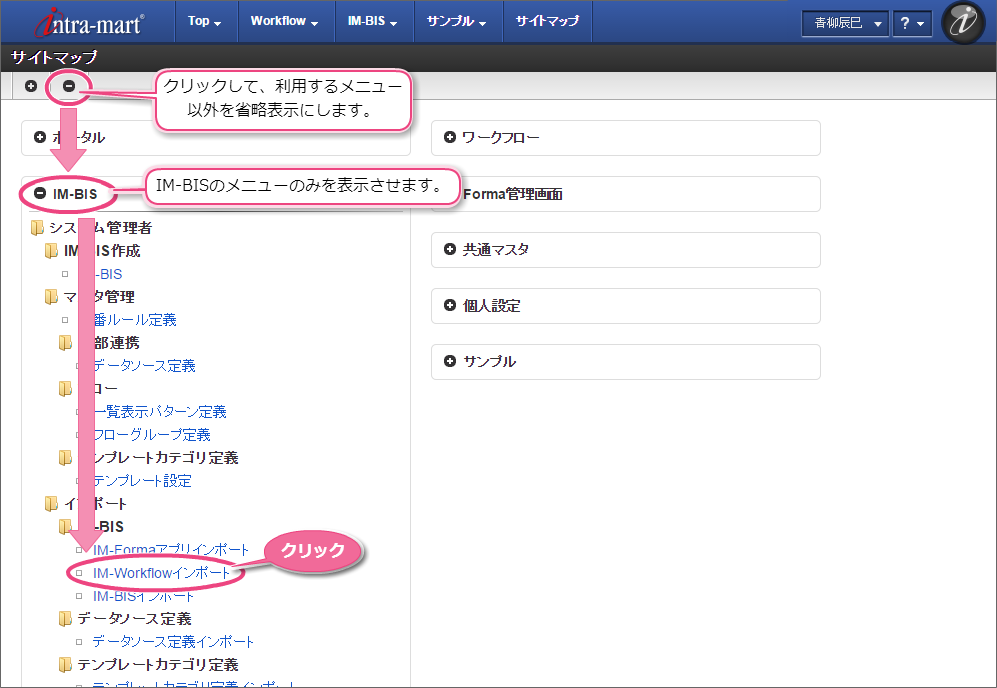The width and height of the screenshot is (997, 688).
Task: Click the インポート folder icon
Action: [52, 504]
